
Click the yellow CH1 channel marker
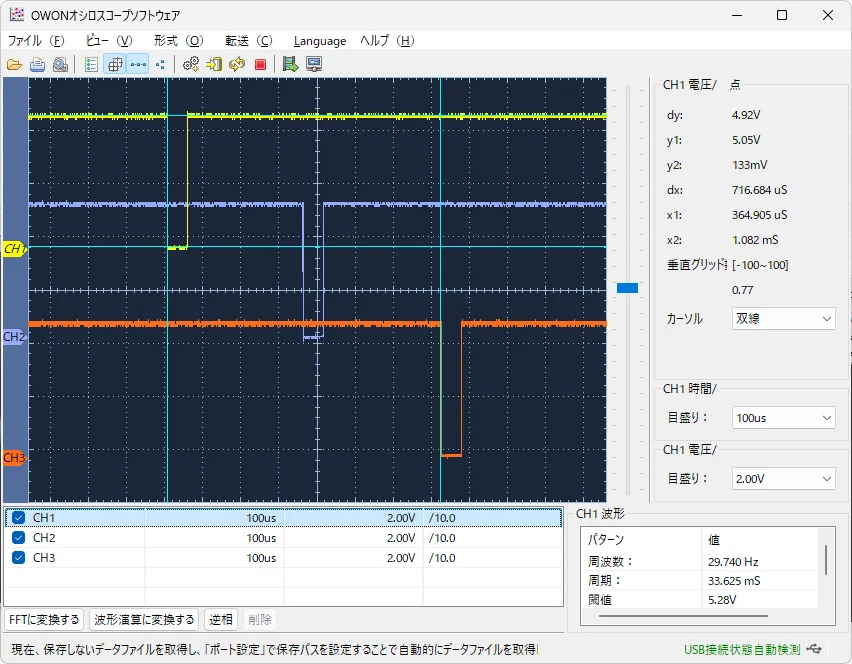(15, 249)
